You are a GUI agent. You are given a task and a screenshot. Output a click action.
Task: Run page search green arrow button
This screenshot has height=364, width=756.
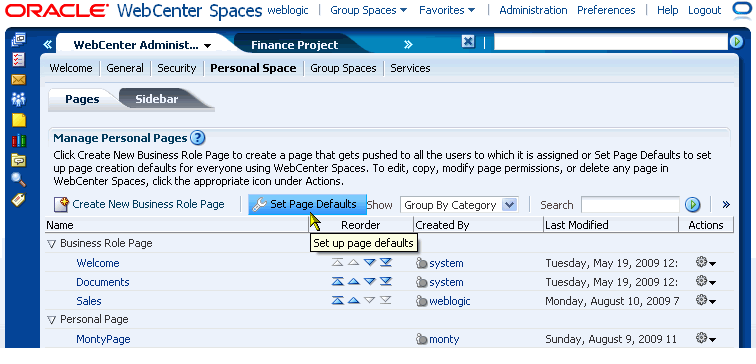pos(692,205)
